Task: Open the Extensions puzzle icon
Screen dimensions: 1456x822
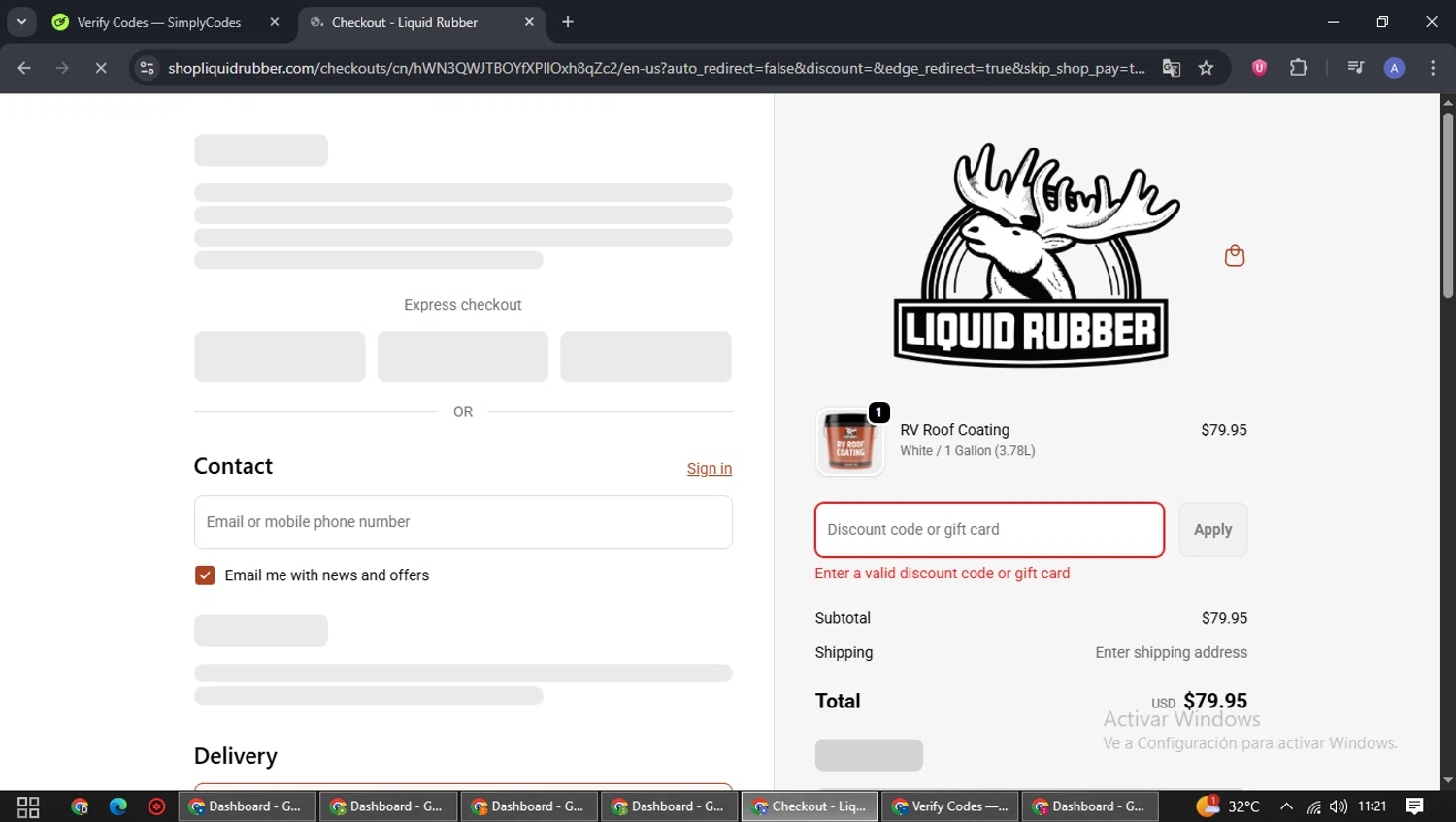Action: (1299, 68)
